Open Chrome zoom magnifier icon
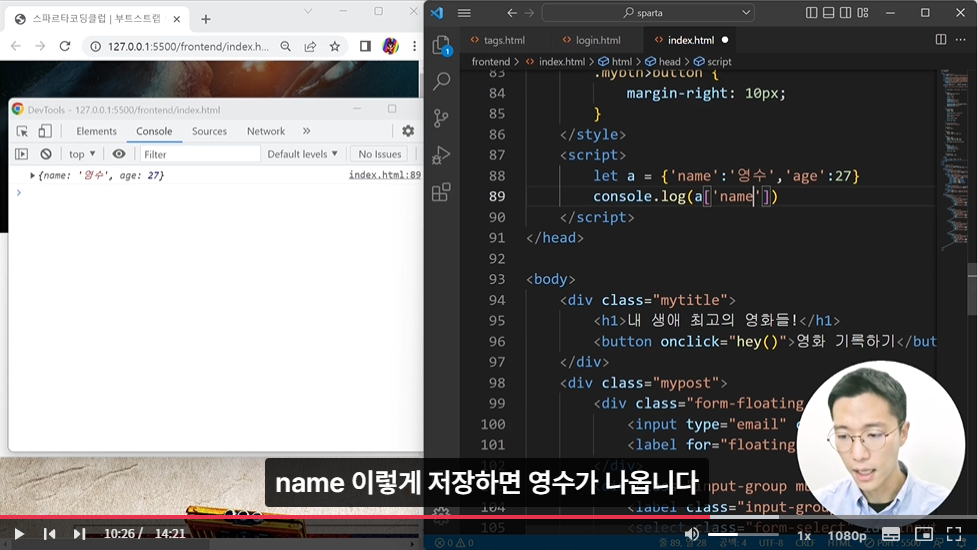This screenshot has width=977, height=550. click(285, 46)
